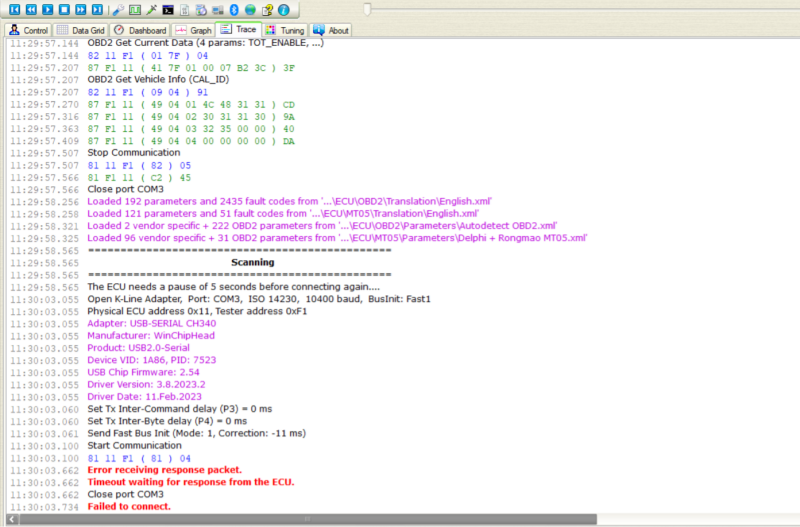Click the globe icon in toolbar

[x=250, y=9]
